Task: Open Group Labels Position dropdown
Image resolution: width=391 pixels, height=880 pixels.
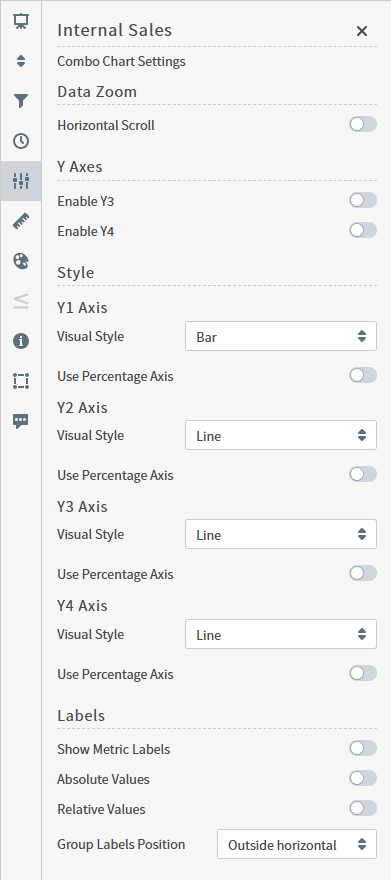Action: (x=297, y=844)
